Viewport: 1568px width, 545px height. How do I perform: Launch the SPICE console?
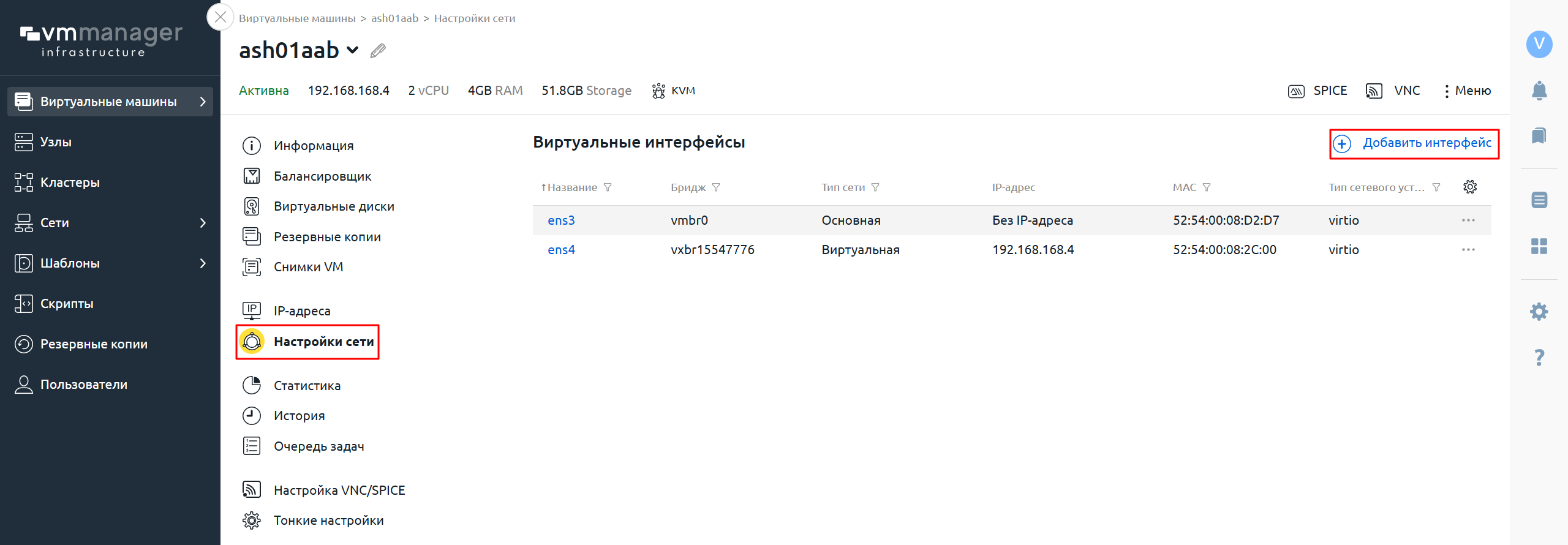click(1317, 91)
